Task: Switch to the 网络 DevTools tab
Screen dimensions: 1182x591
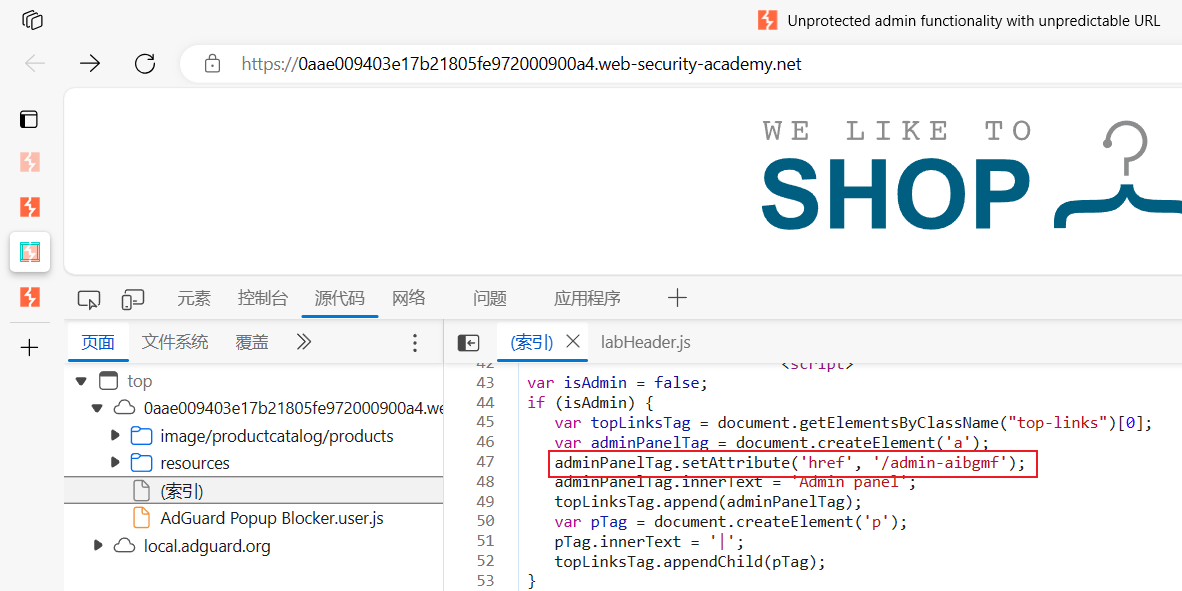Action: click(x=409, y=299)
